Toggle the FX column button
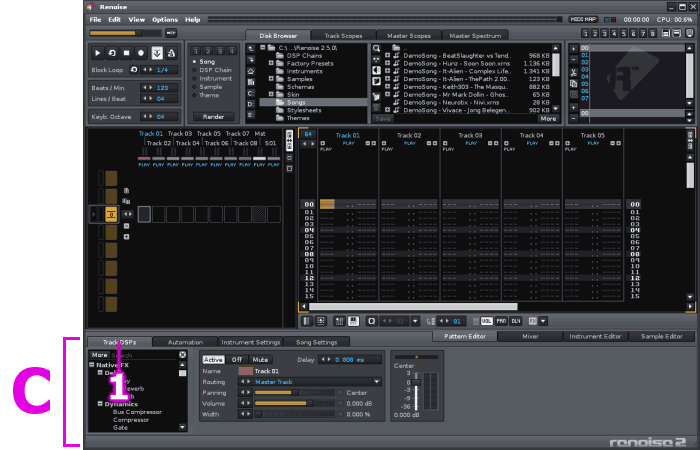Screen dimensions: 700x450 [x=532, y=321]
